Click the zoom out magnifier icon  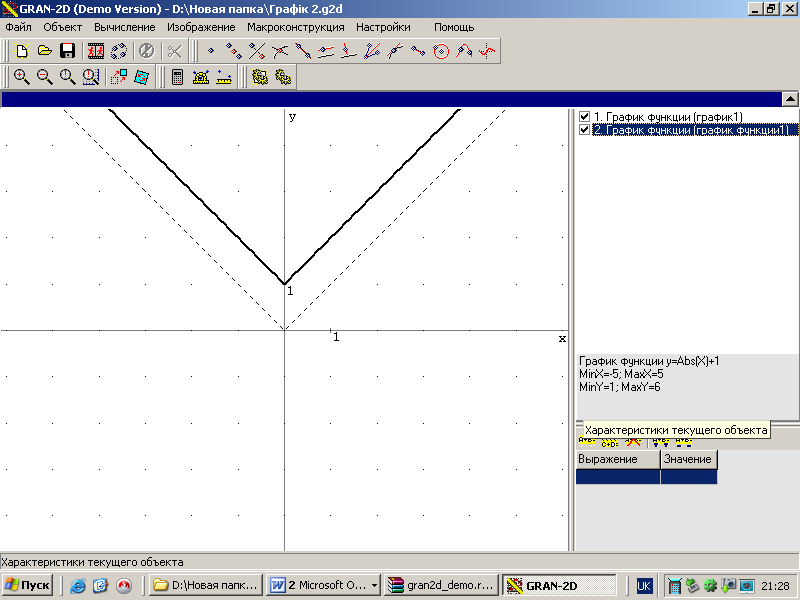[45, 77]
